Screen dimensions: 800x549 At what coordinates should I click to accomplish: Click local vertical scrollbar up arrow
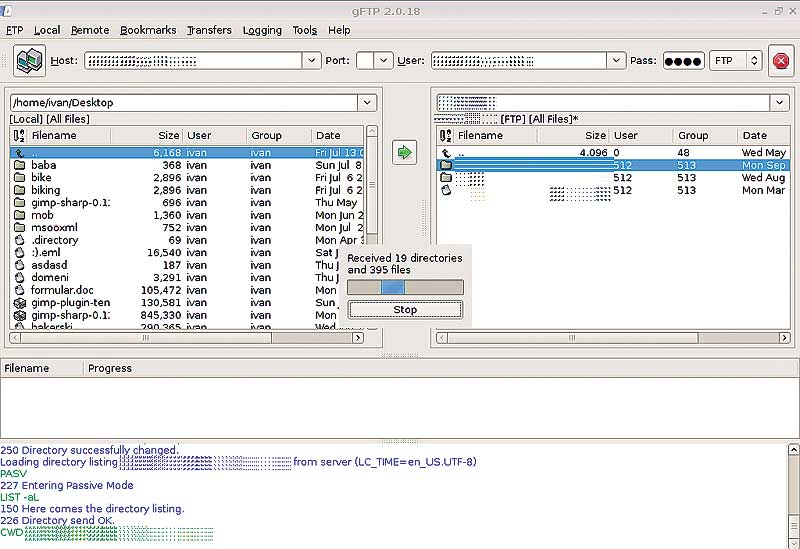[372, 131]
